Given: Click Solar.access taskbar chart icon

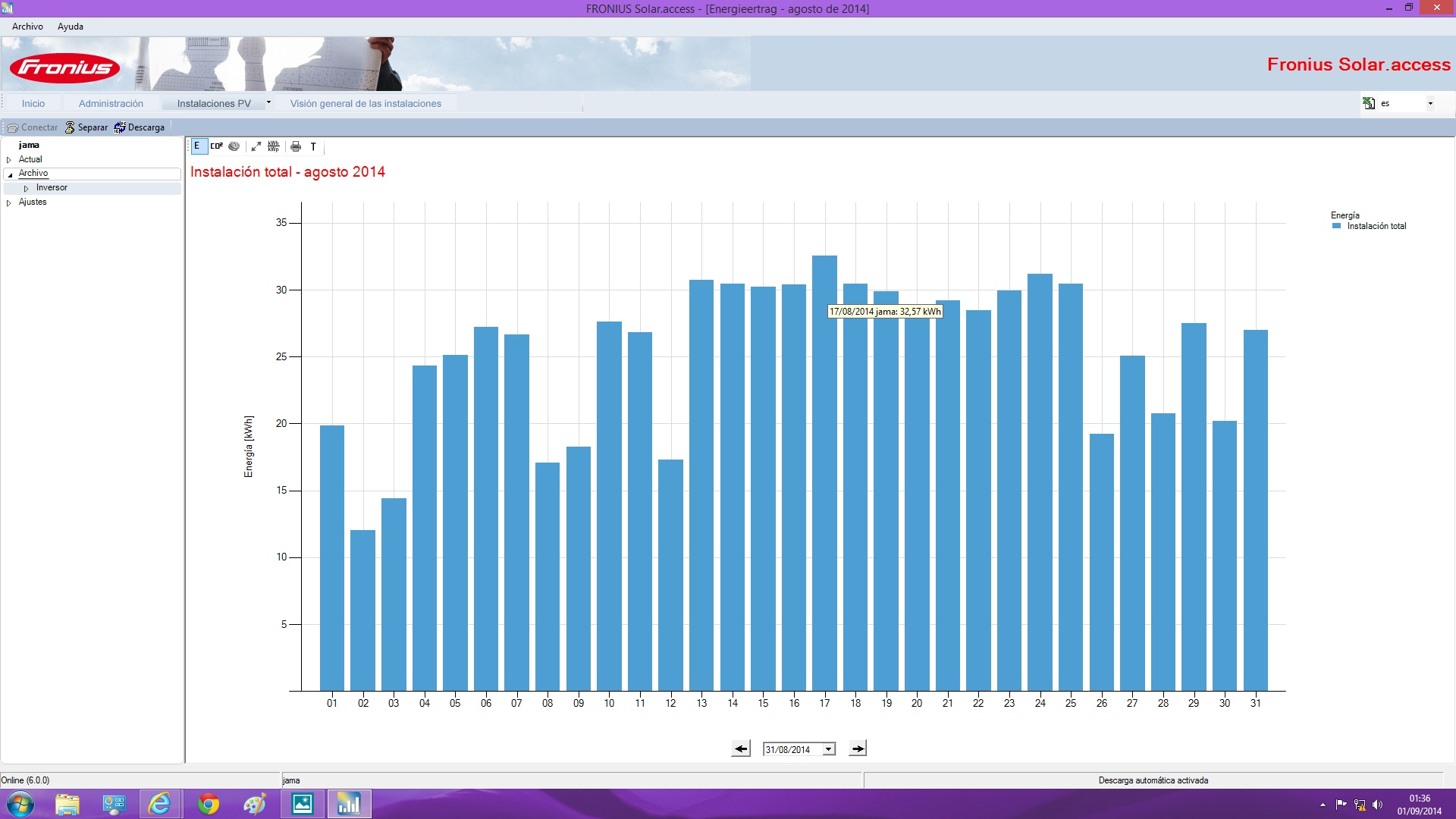Looking at the screenshot, I should 349,804.
